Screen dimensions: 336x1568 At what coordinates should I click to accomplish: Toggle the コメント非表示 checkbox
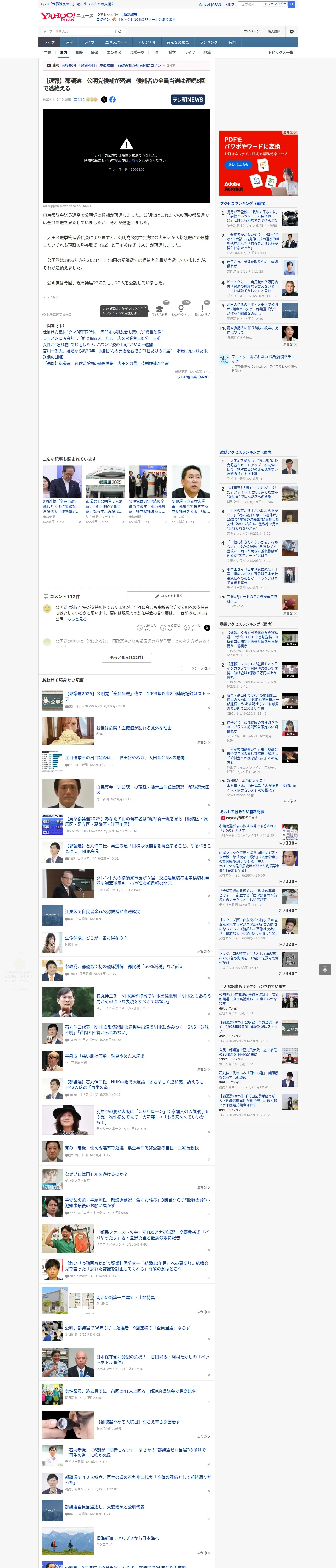tap(183, 668)
